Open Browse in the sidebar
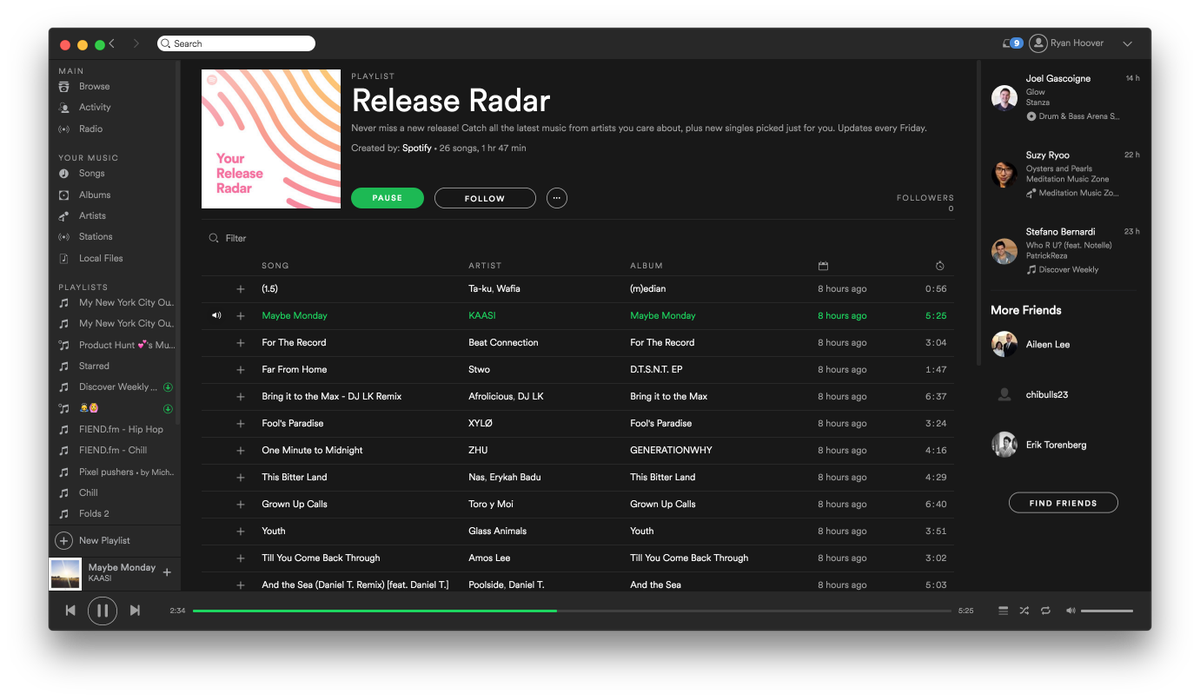 (x=94, y=86)
